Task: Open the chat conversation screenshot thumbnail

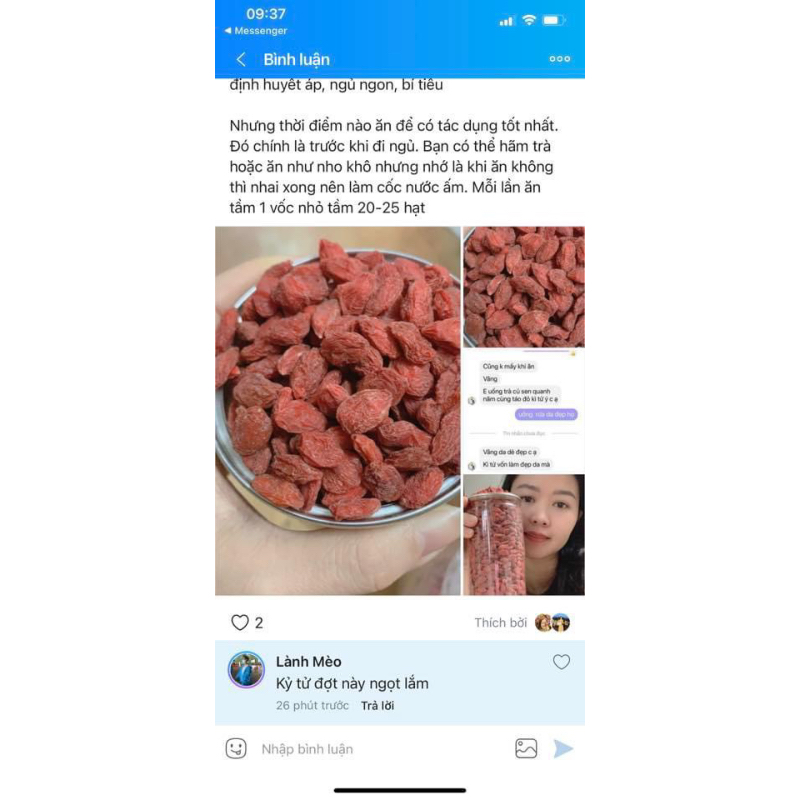Action: [x=524, y=411]
